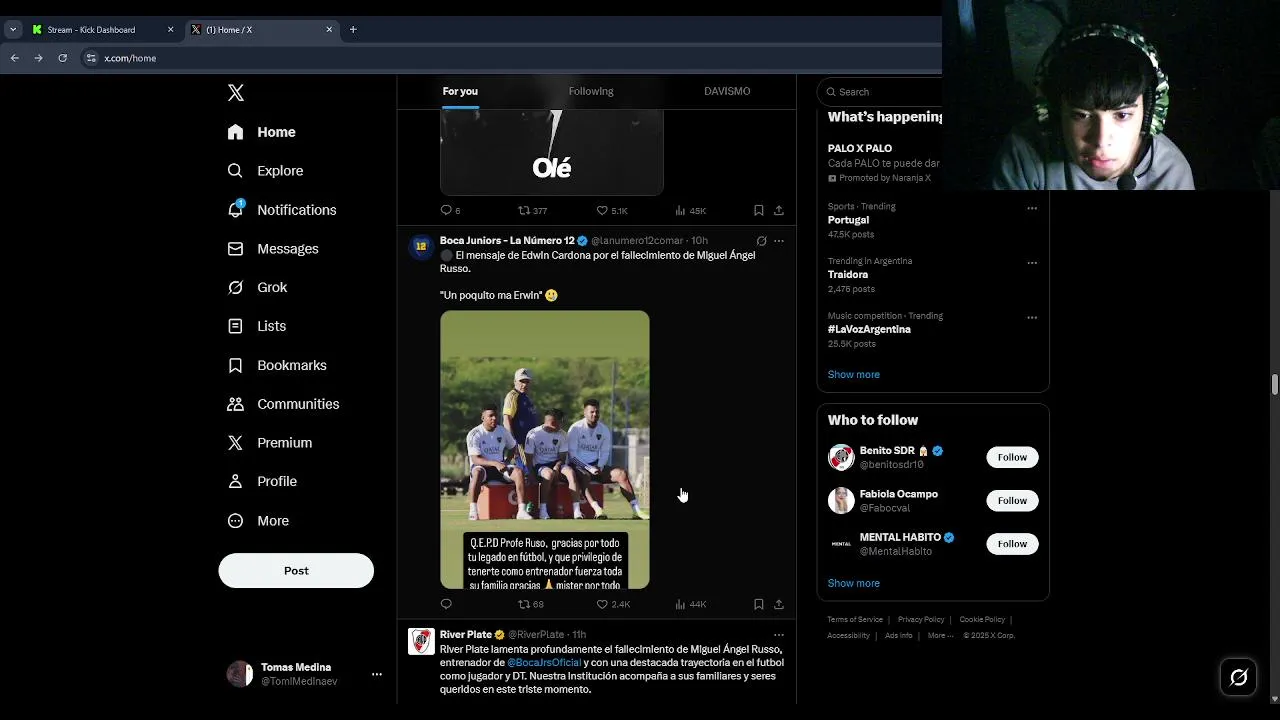Open Boca Juniors post more options
This screenshot has height=720, width=1280.
779,241
